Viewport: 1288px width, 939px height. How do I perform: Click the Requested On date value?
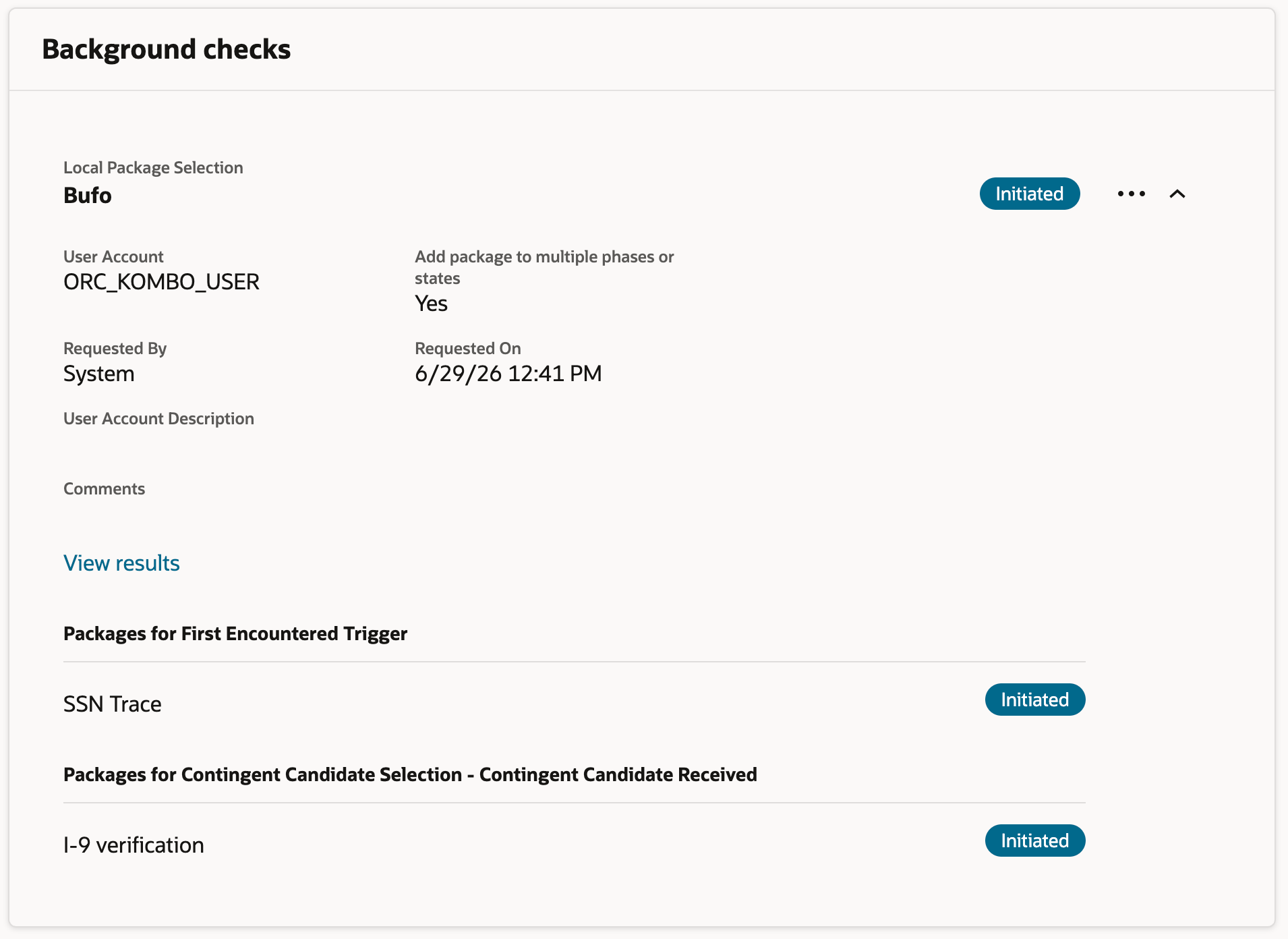point(508,373)
